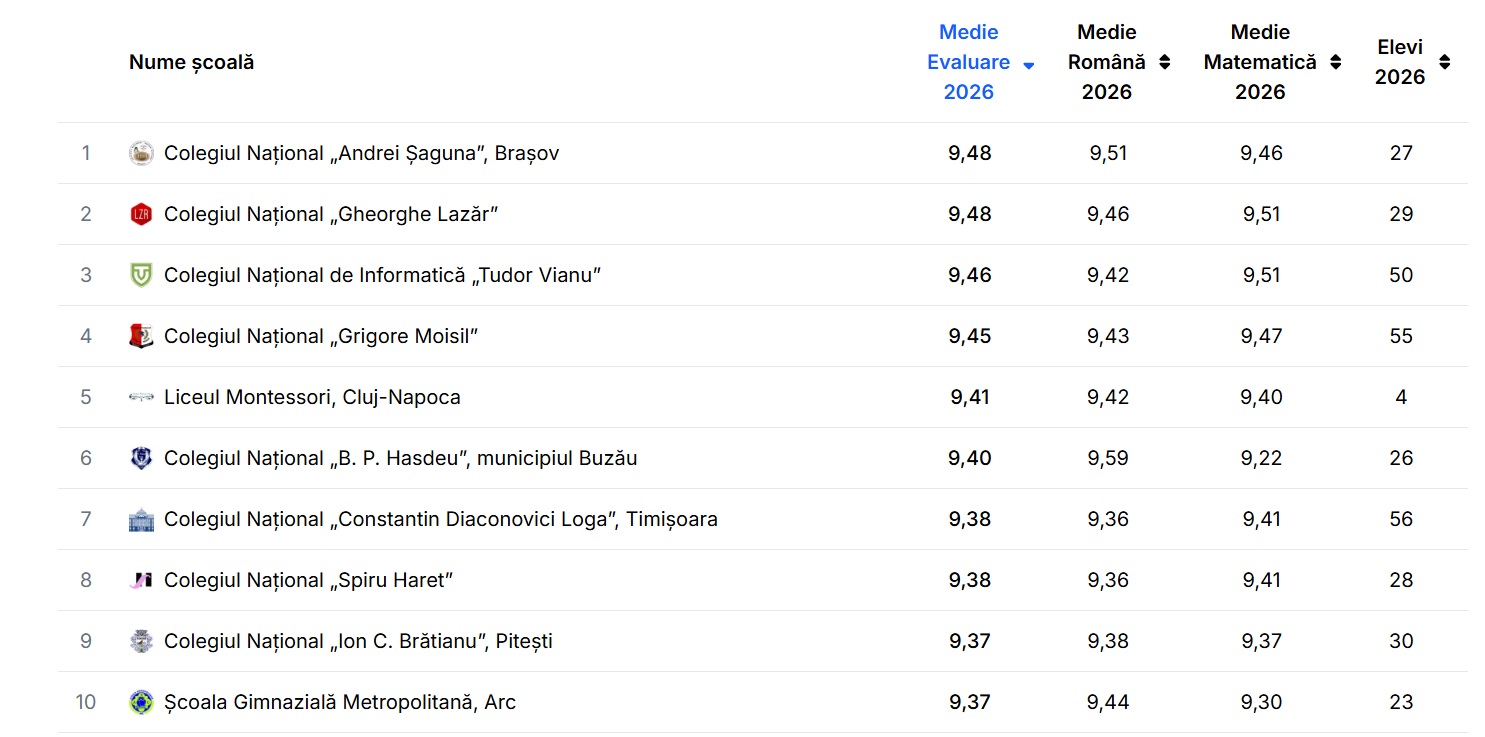
Task: Click the red Gheorghe Lazăr logo icon
Action: (142, 214)
